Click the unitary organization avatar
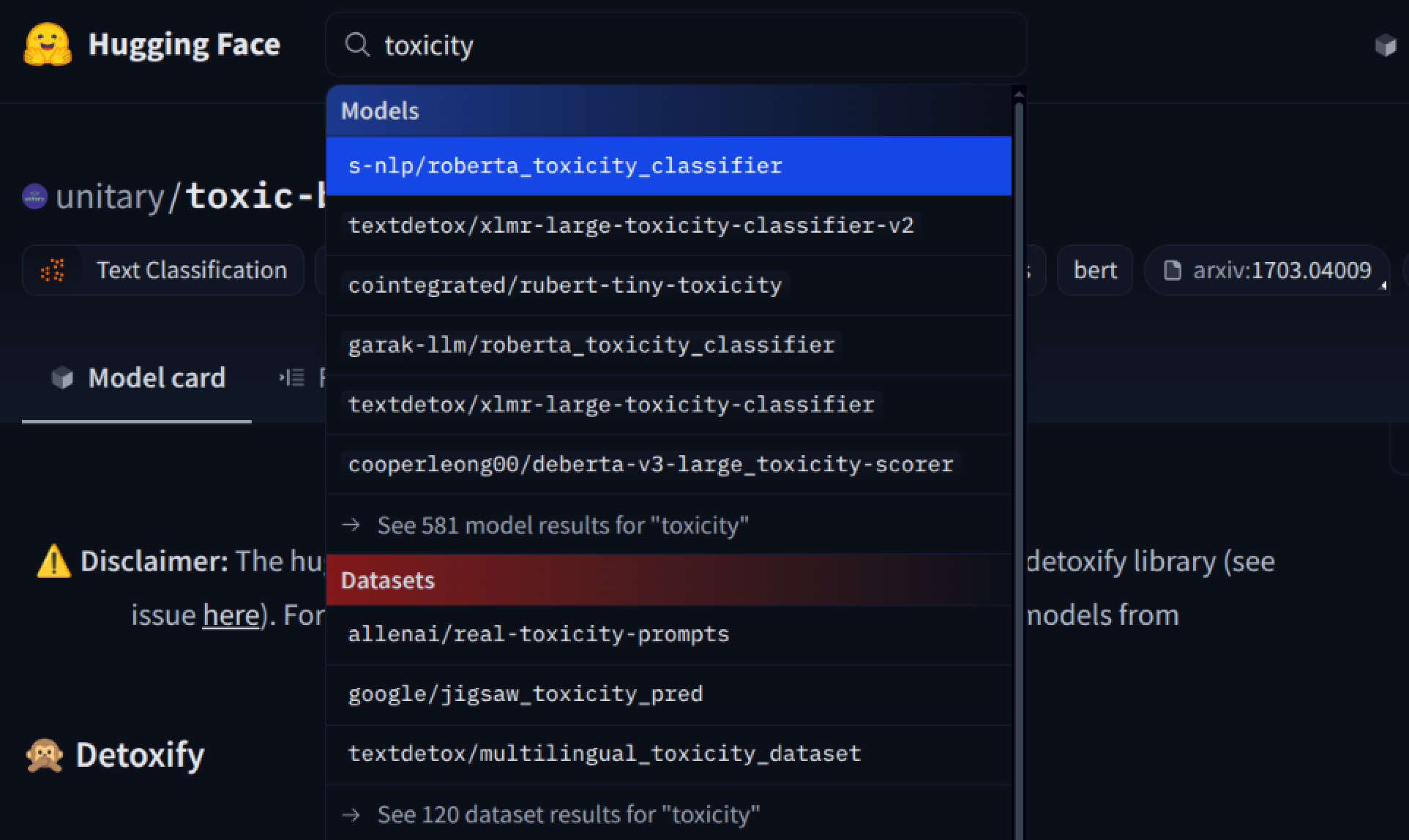Screen dimensions: 1409x840 tap(35, 197)
